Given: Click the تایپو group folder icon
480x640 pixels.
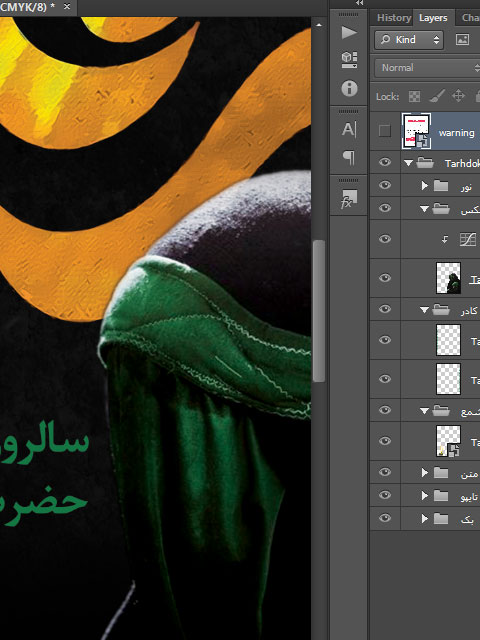Looking at the screenshot, I should tap(441, 495).
